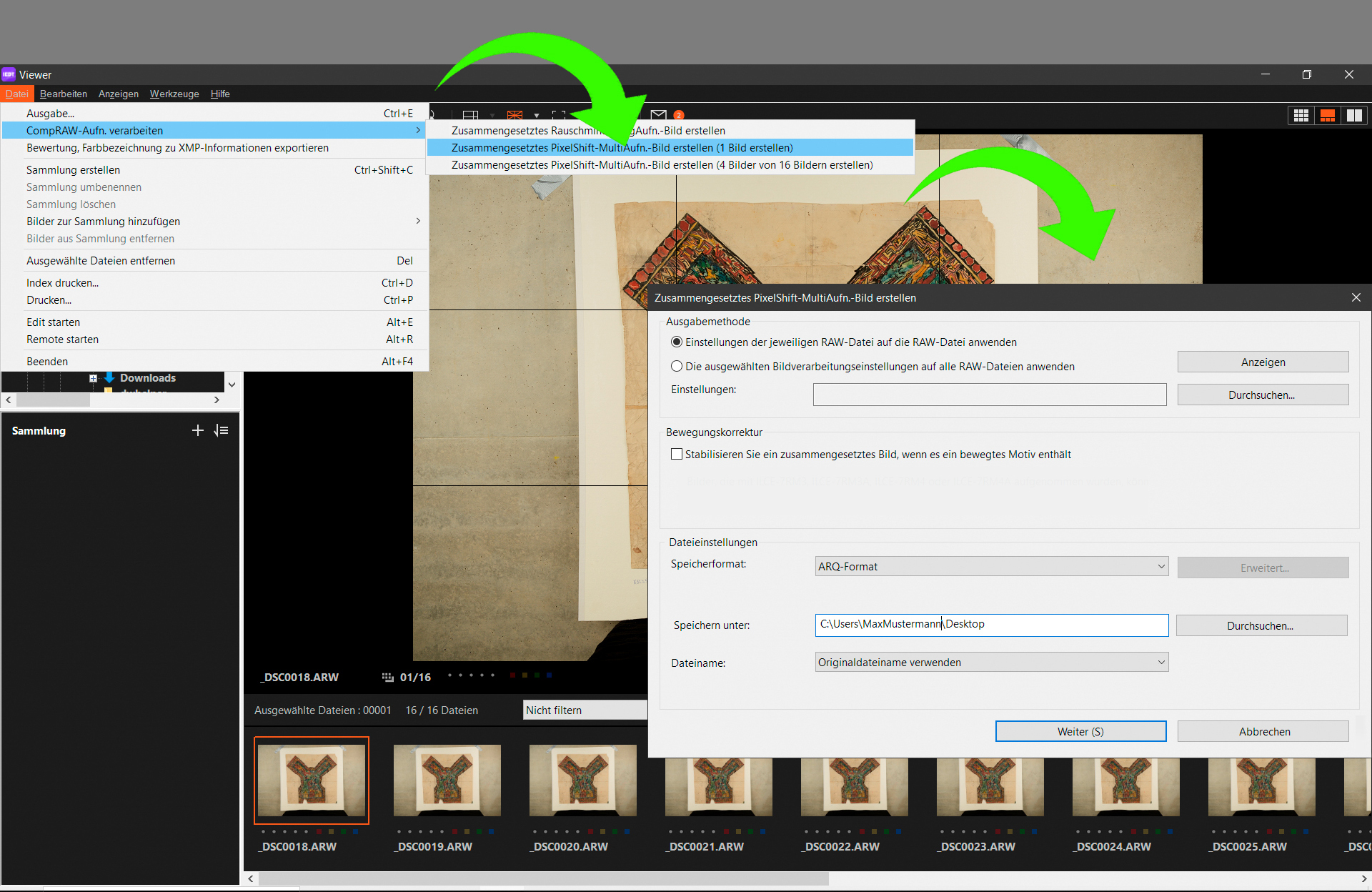Viewport: 1372px width, 892px height.
Task: Close the PixelShift MultiAufn. dialog
Action: pyautogui.click(x=1356, y=297)
